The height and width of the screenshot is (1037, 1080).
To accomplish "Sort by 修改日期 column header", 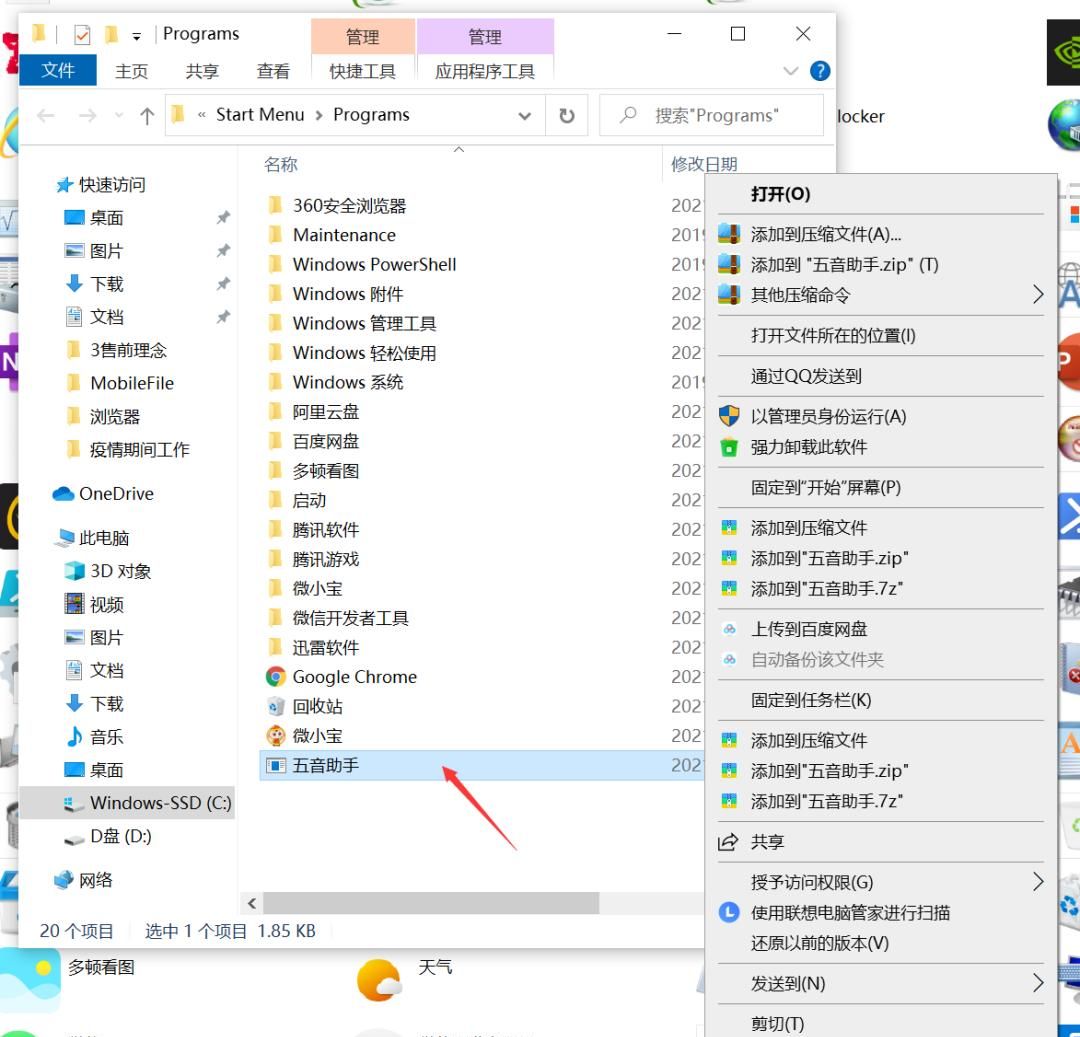I will (704, 164).
